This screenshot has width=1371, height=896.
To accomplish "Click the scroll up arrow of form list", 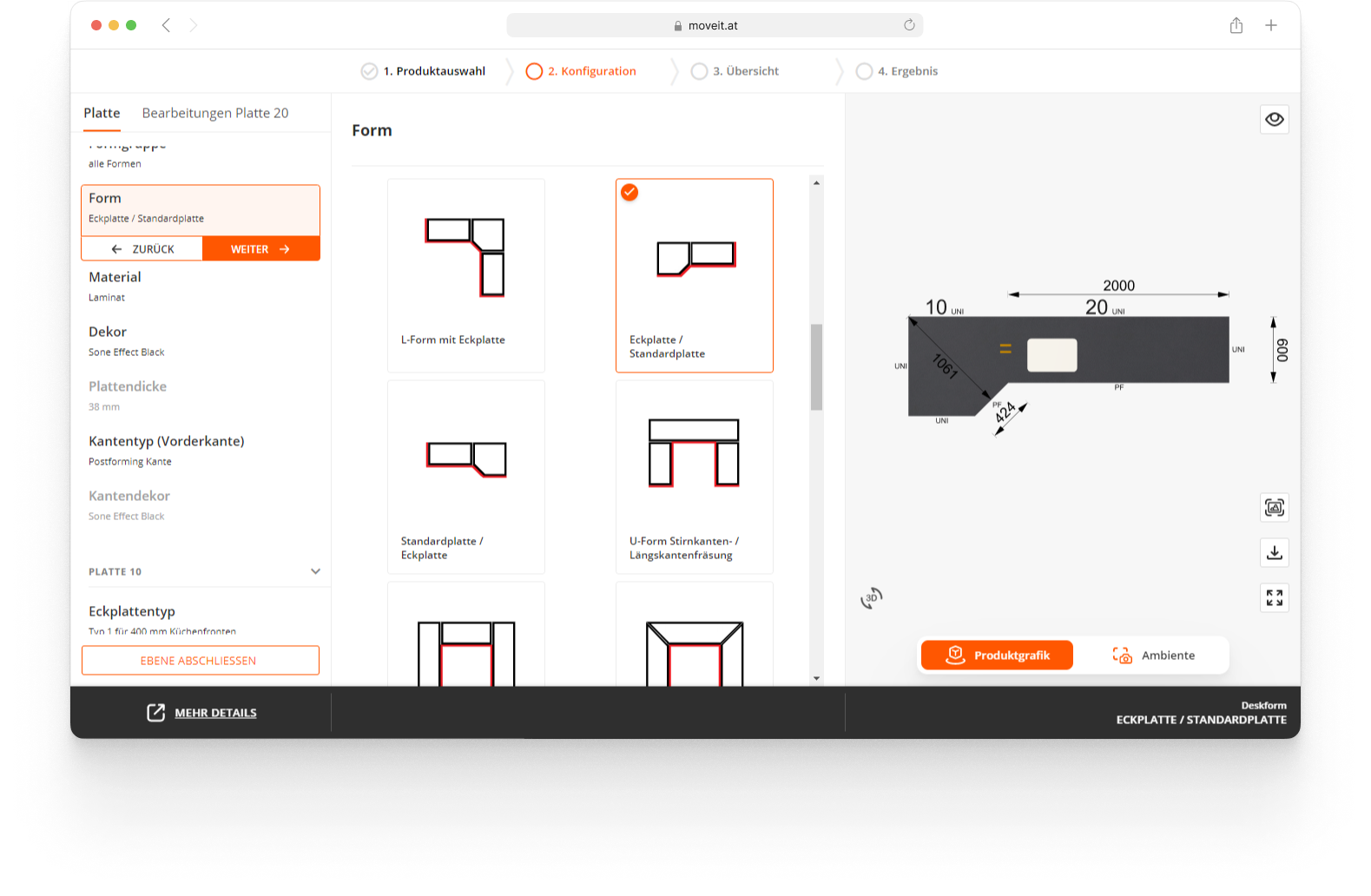I will coord(816,183).
